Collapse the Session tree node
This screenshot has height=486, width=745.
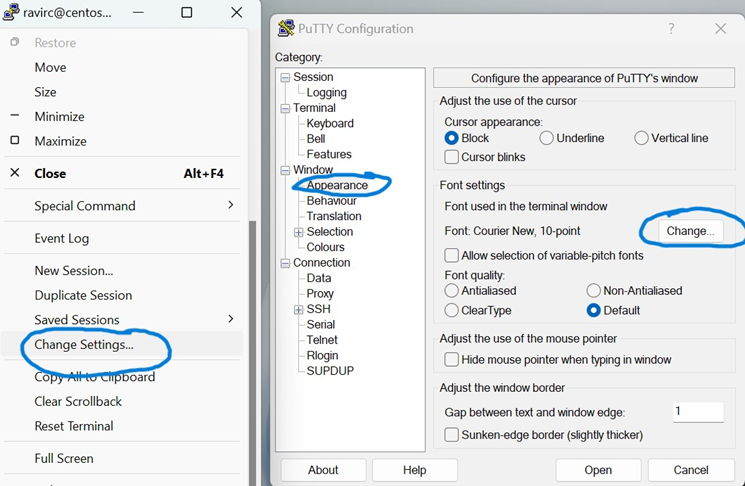[285, 77]
